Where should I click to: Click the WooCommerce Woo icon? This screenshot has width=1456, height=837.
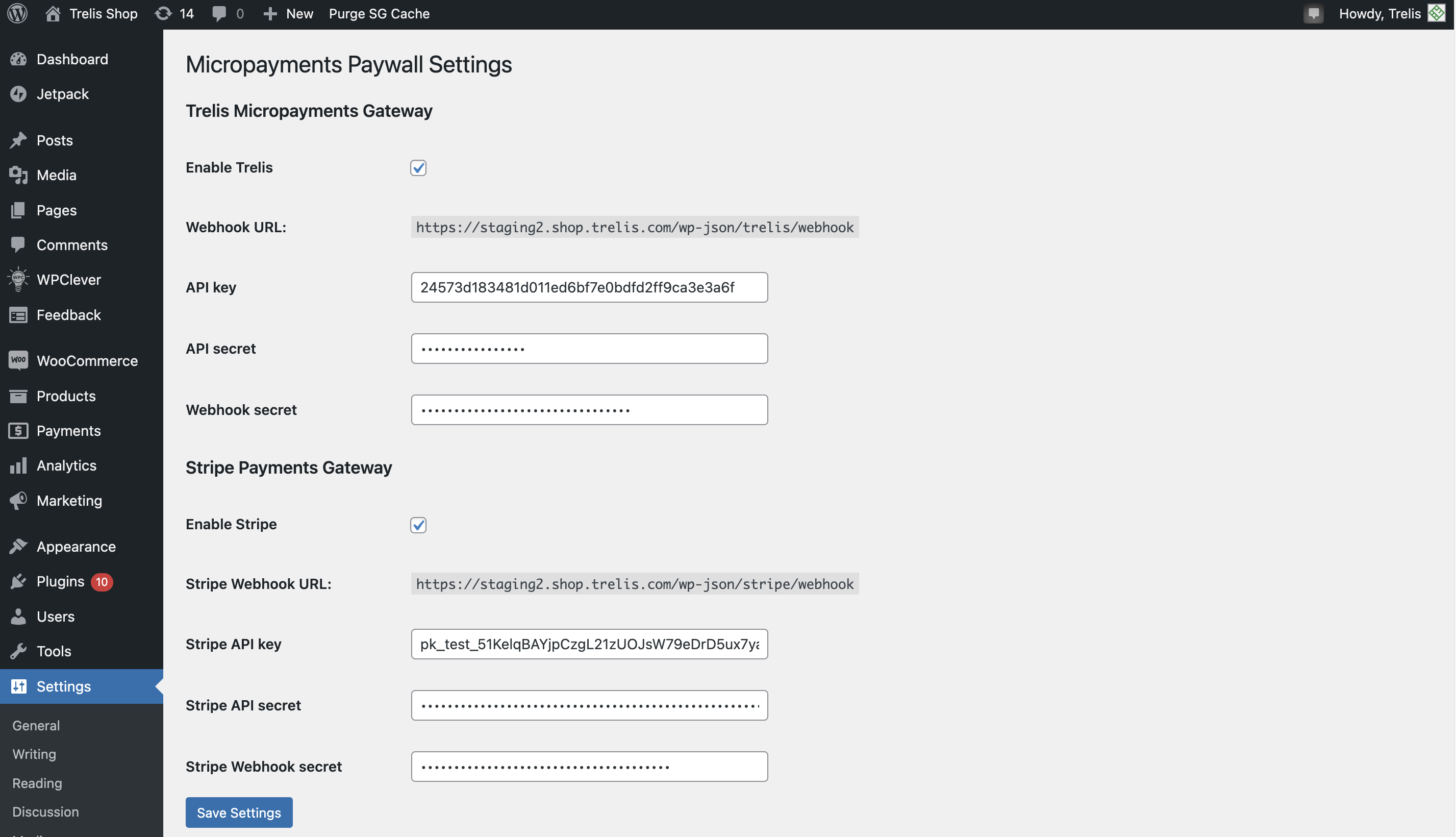click(x=18, y=360)
